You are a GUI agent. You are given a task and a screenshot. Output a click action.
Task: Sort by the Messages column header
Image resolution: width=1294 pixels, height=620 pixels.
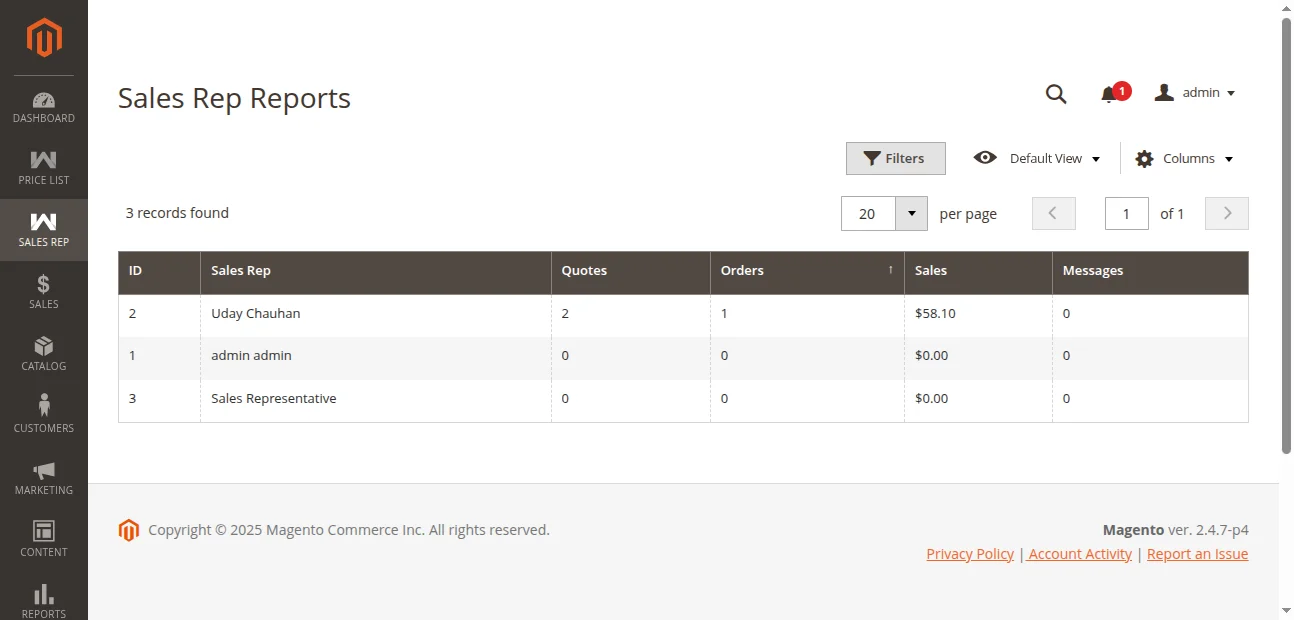point(1150,271)
